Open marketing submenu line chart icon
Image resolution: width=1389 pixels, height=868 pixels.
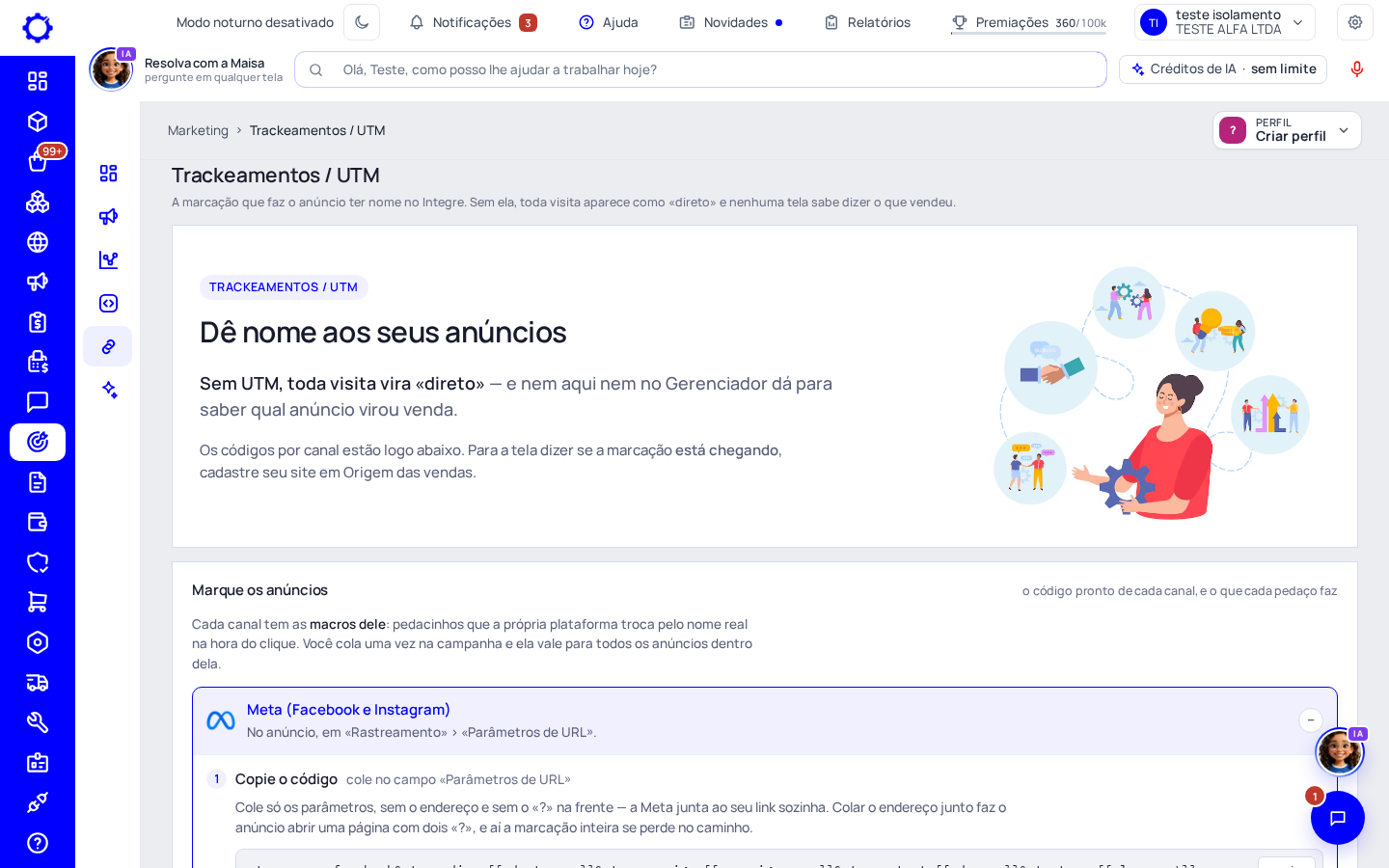(x=108, y=259)
